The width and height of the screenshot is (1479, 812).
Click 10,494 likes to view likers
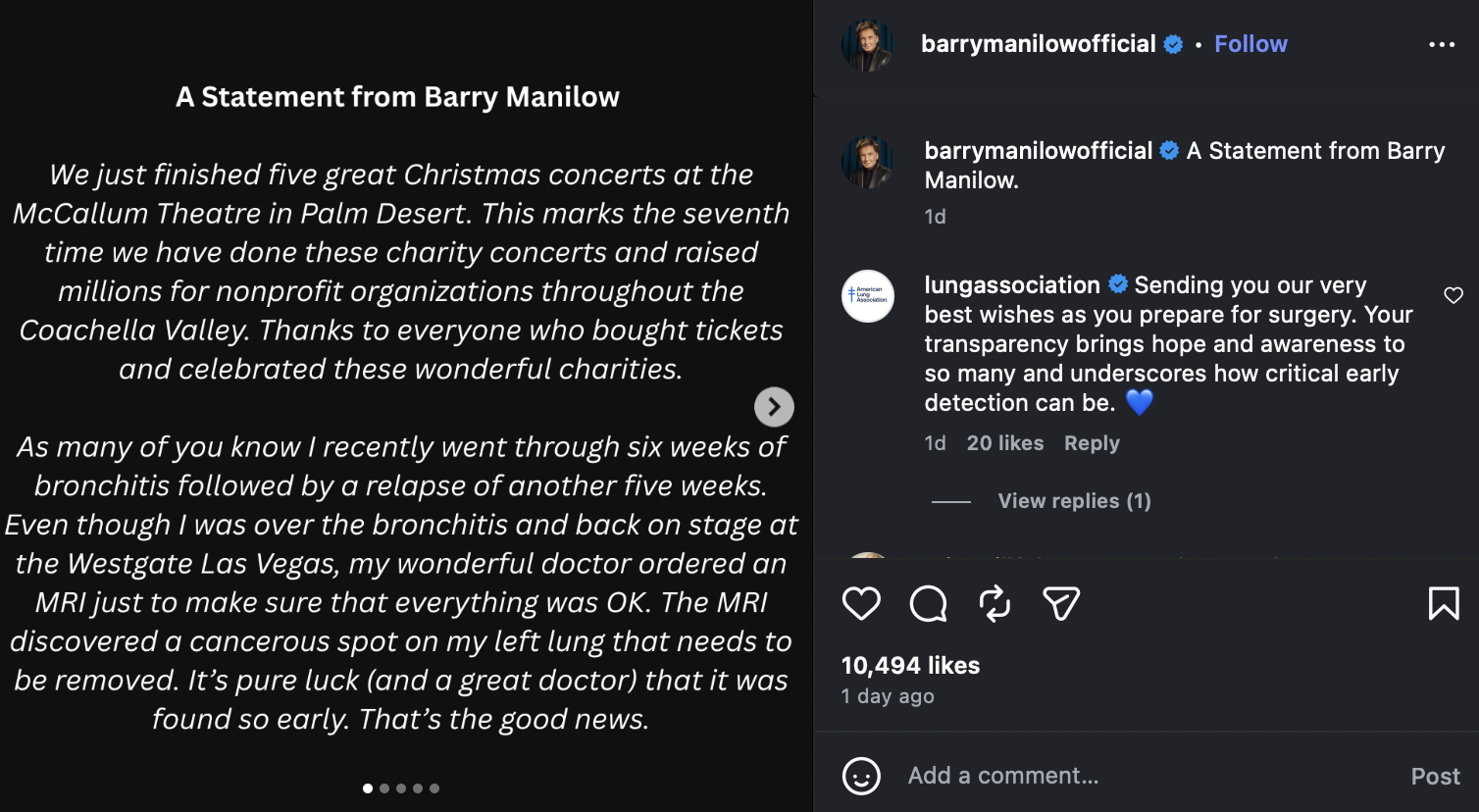click(x=909, y=665)
